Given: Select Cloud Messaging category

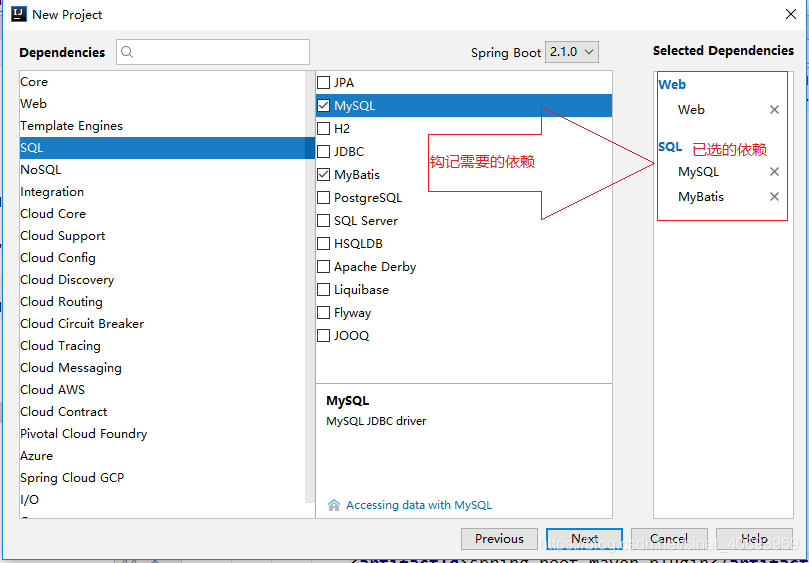Looking at the screenshot, I should pos(162,368).
